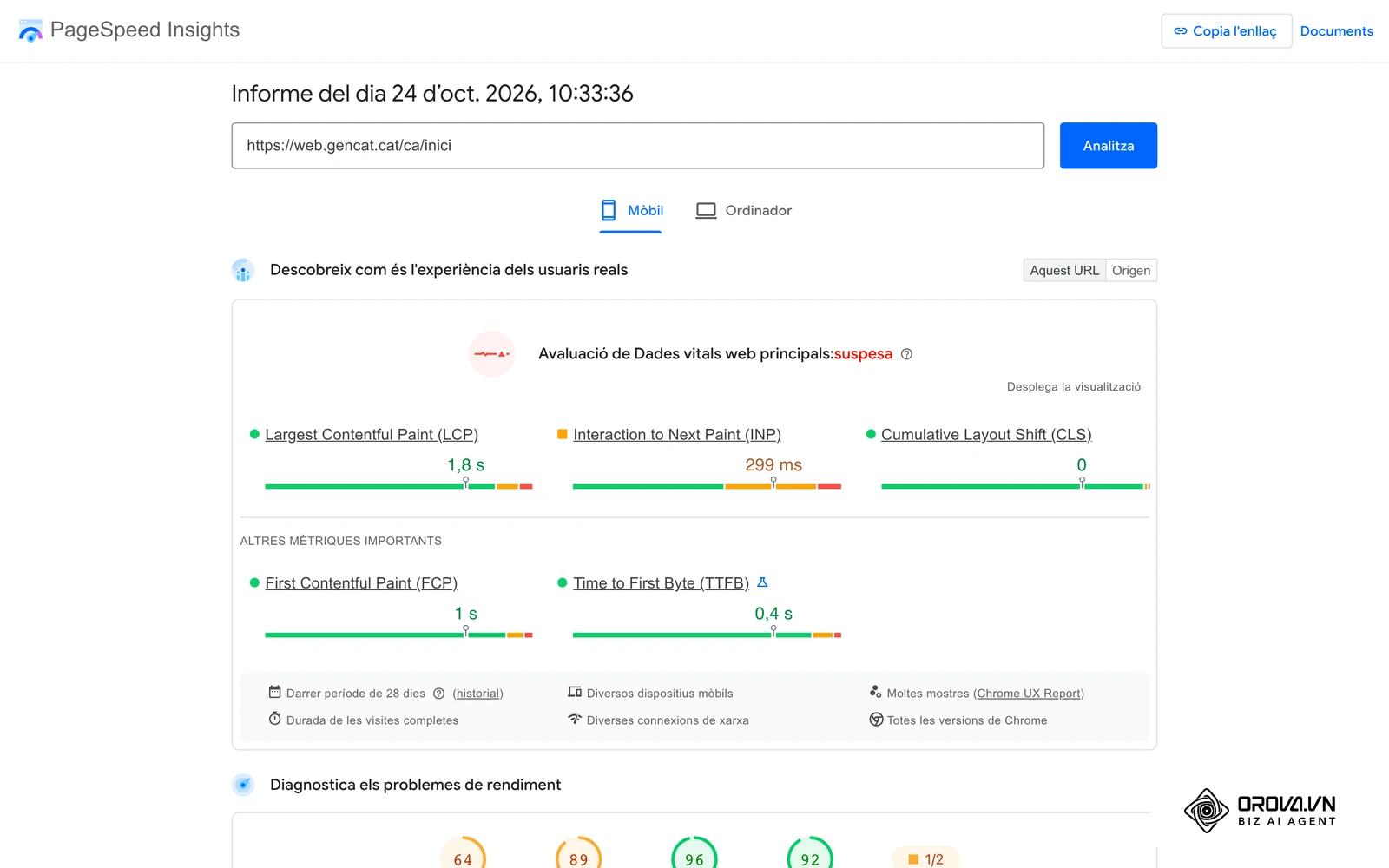This screenshot has width=1389, height=868.
Task: Open Interaction to Next Paint (INP) link
Action: [x=677, y=435]
